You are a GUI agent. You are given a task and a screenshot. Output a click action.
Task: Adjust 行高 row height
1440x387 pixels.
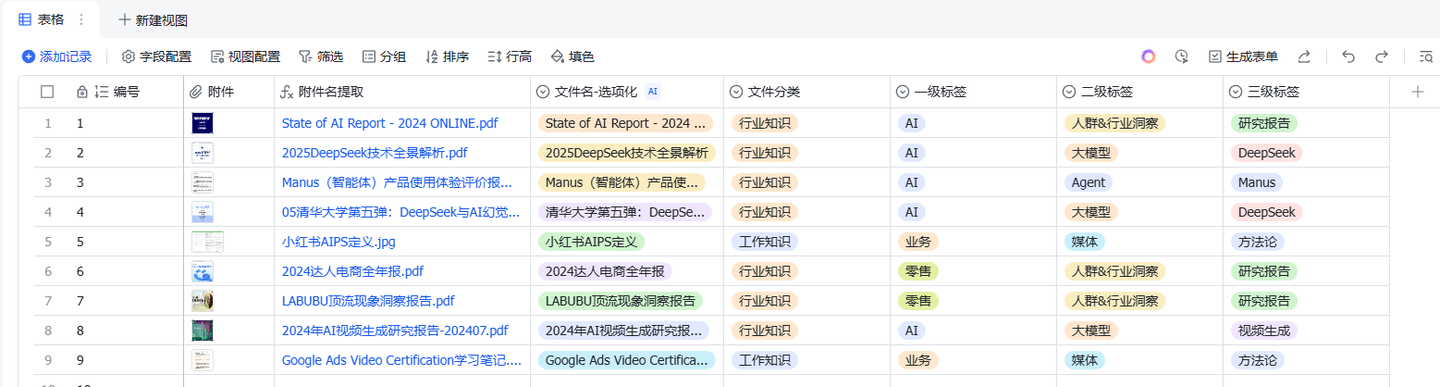pyautogui.click(x=509, y=57)
